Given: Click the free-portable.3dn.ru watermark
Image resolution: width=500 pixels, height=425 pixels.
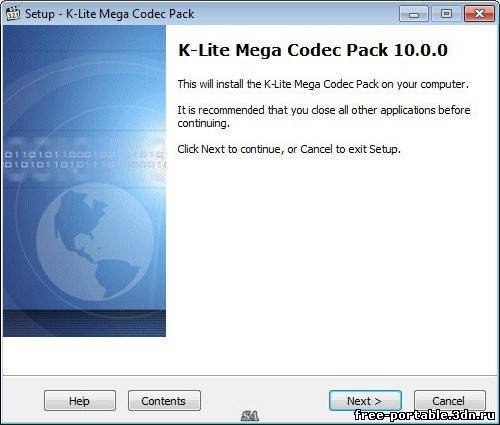Looking at the screenshot, I should tap(425, 415).
